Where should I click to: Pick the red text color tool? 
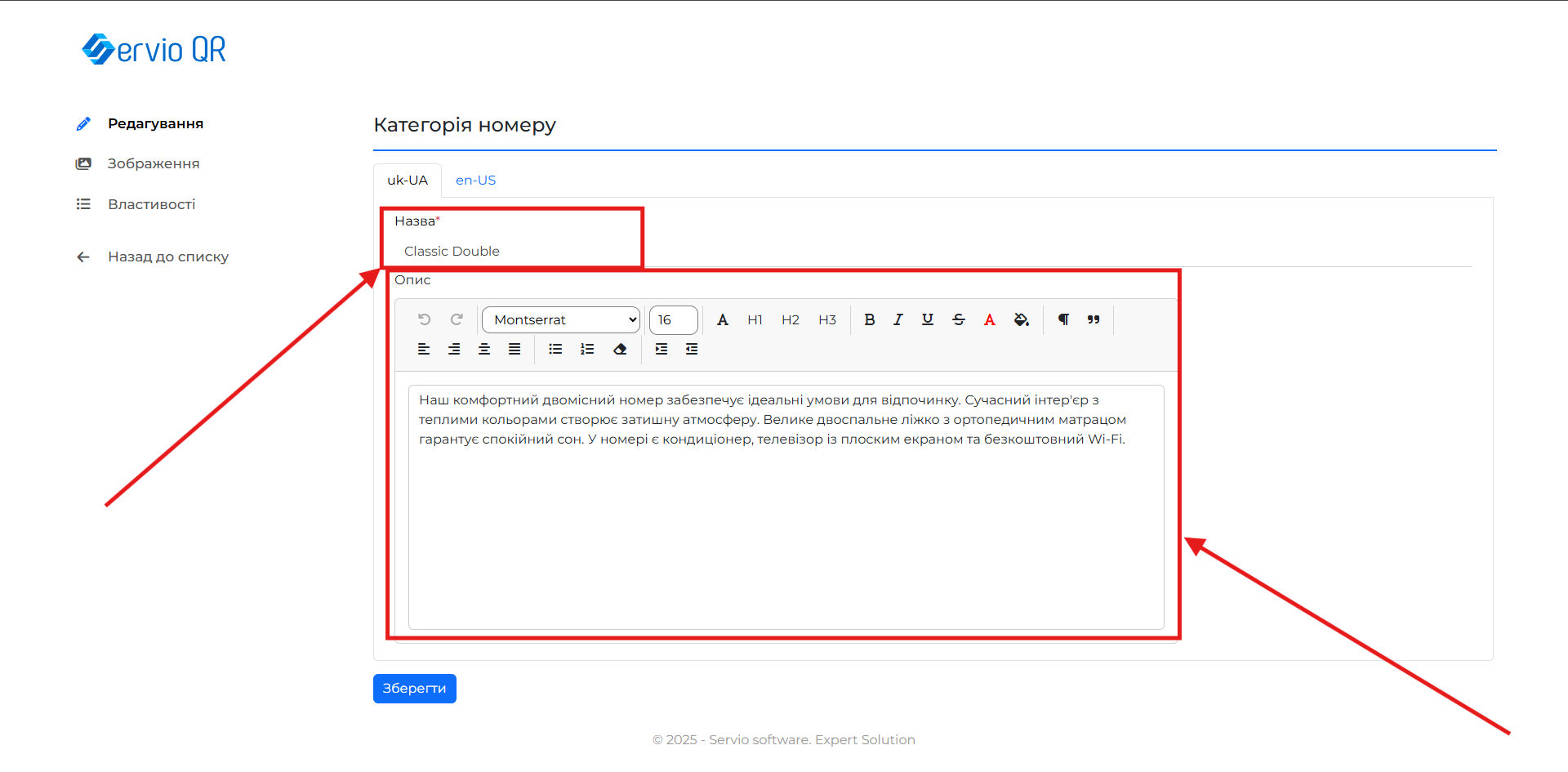(x=989, y=319)
